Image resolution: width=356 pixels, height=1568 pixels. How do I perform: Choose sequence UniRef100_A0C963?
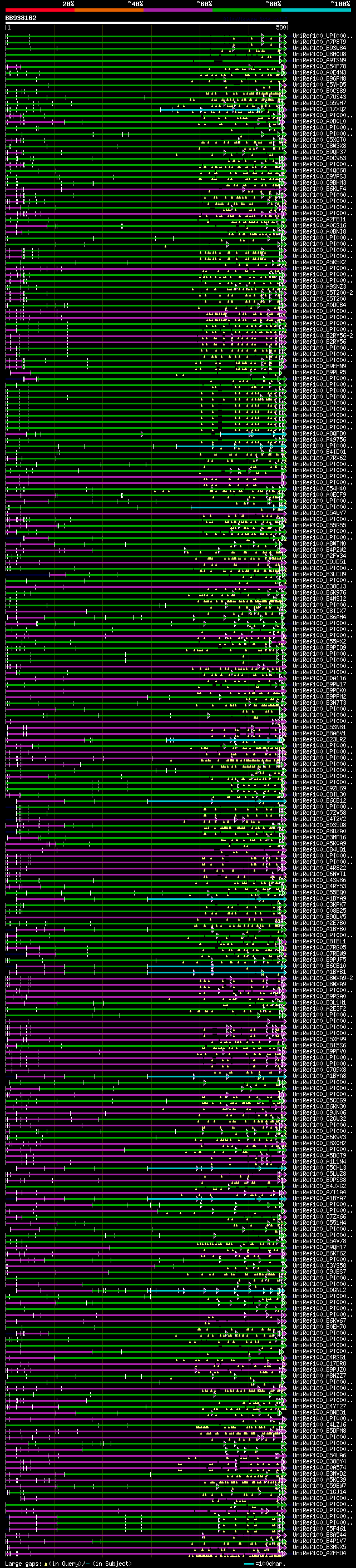pos(319,159)
